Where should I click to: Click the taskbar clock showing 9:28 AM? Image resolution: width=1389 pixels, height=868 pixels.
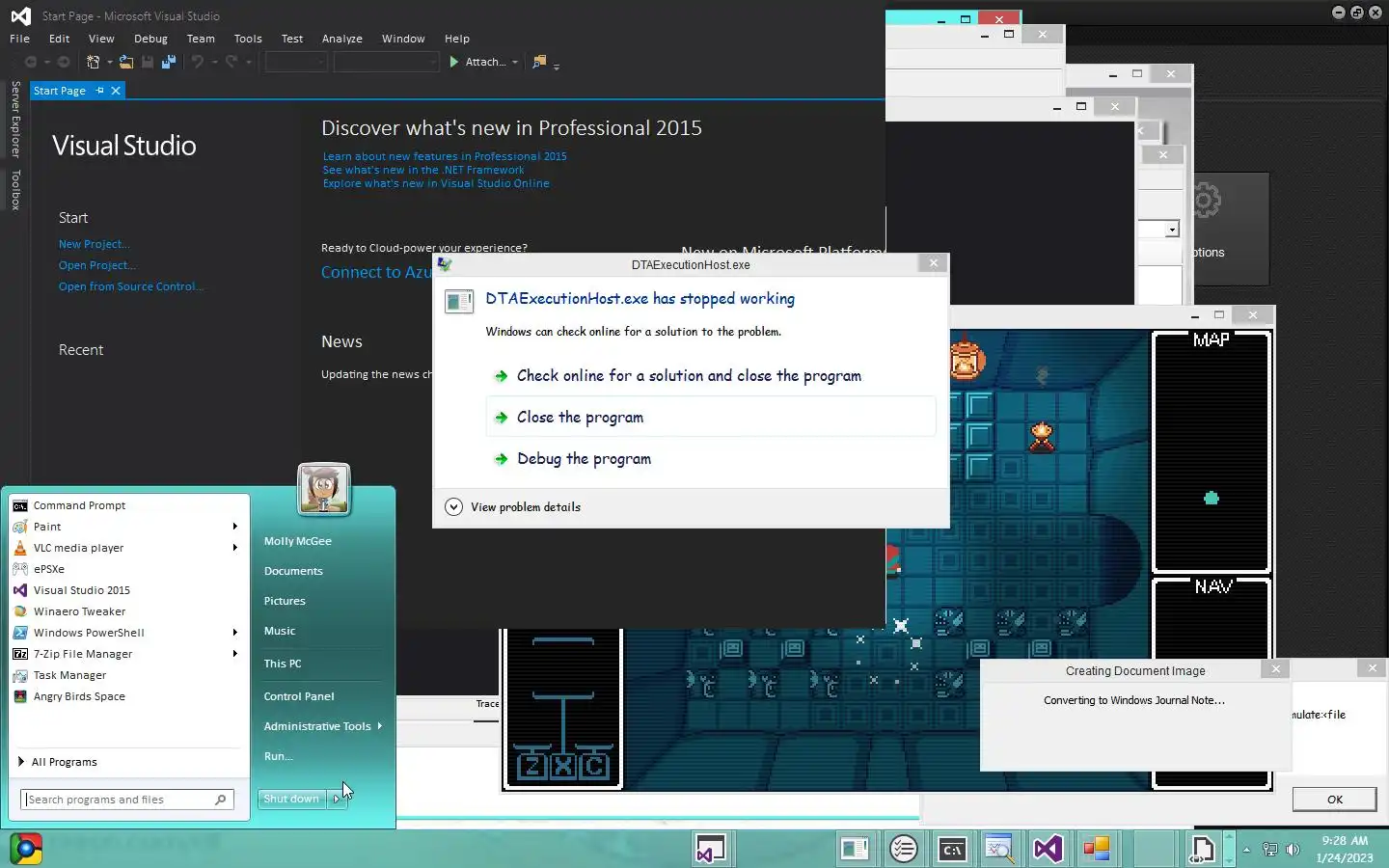[x=1345, y=849]
